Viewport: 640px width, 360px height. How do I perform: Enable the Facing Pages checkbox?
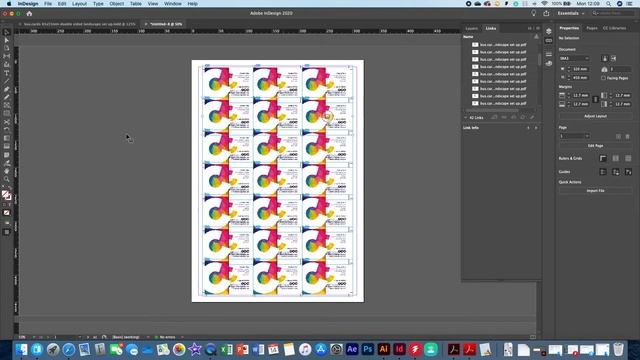click(603, 78)
